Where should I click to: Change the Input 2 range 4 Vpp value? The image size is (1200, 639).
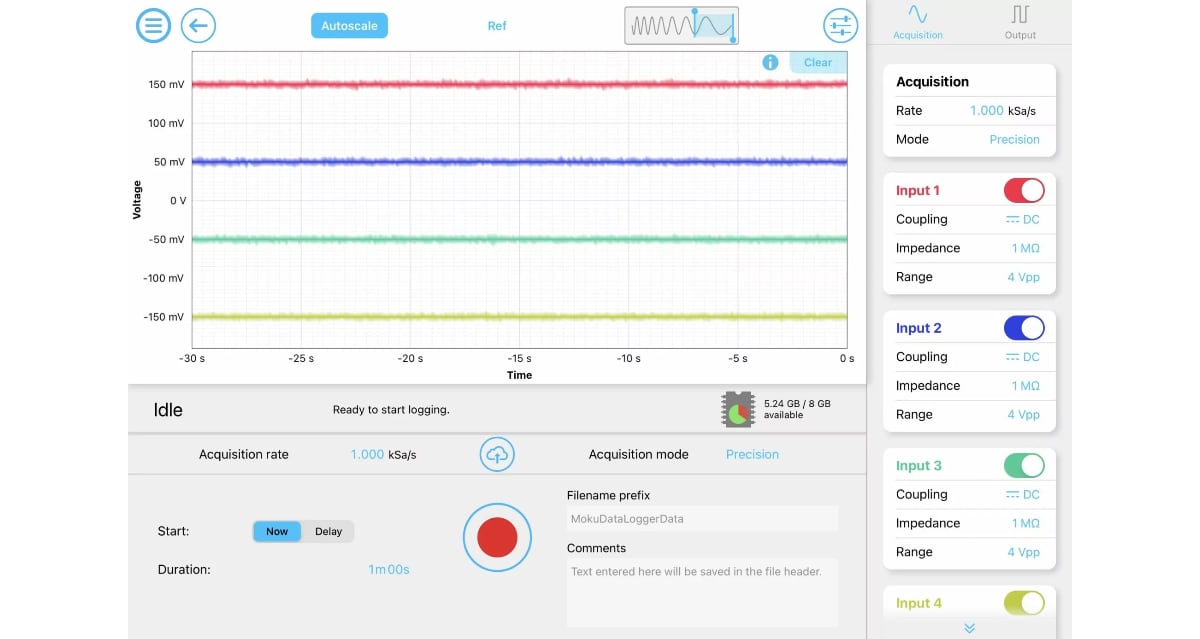(x=1023, y=414)
